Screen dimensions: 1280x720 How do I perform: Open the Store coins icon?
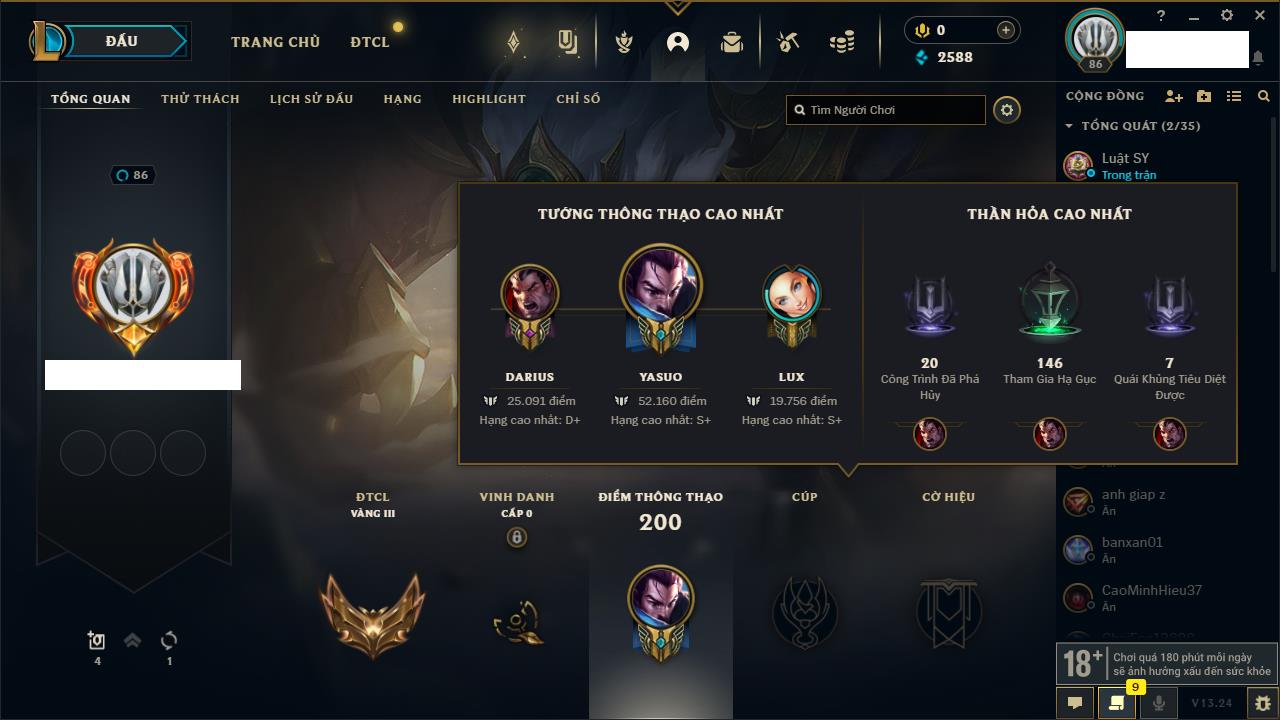point(842,42)
